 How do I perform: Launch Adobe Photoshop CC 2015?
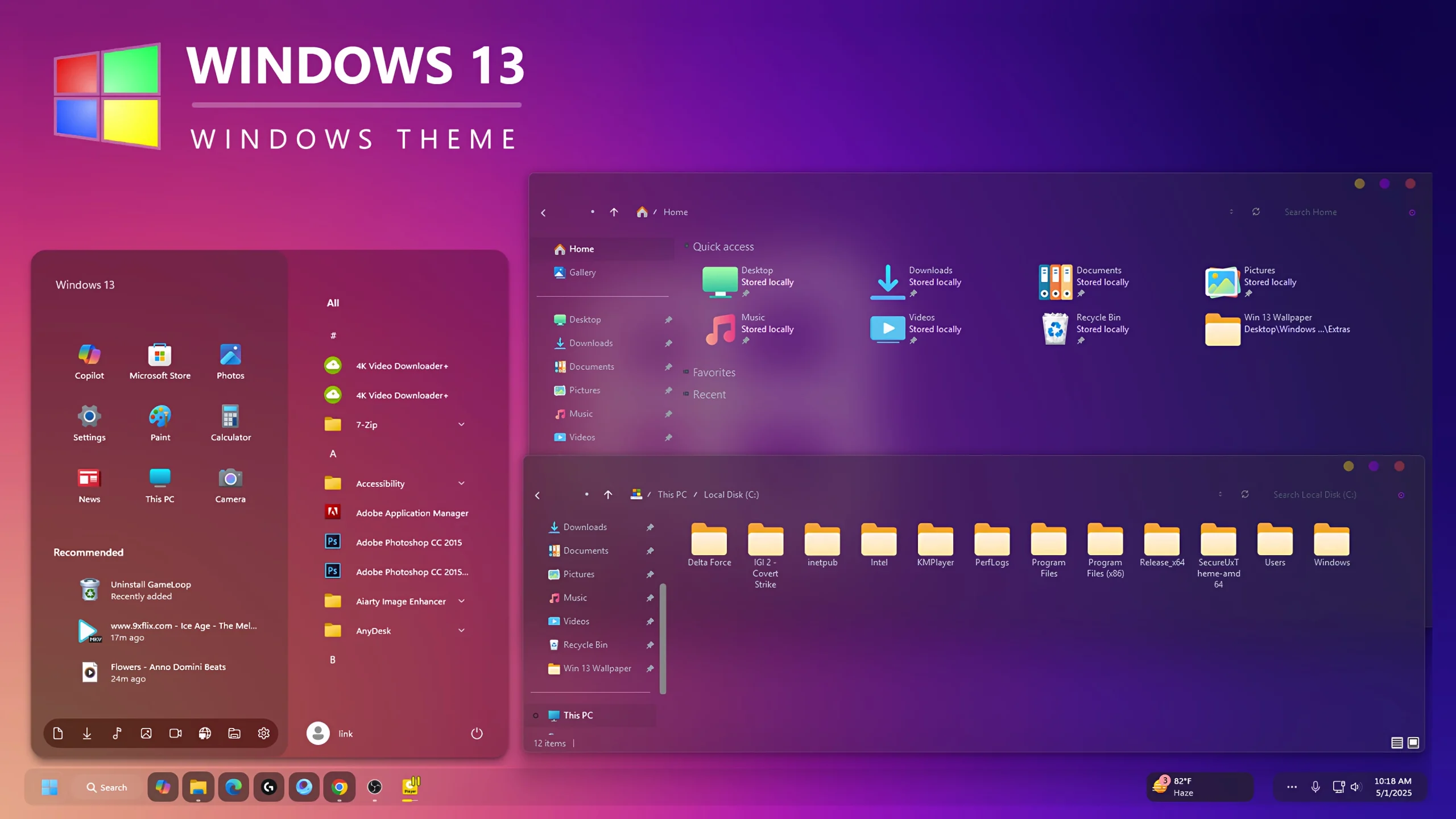pyautogui.click(x=395, y=543)
